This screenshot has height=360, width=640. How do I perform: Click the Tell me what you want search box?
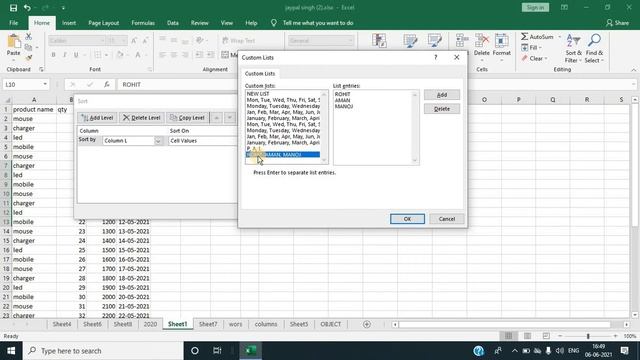318,23
